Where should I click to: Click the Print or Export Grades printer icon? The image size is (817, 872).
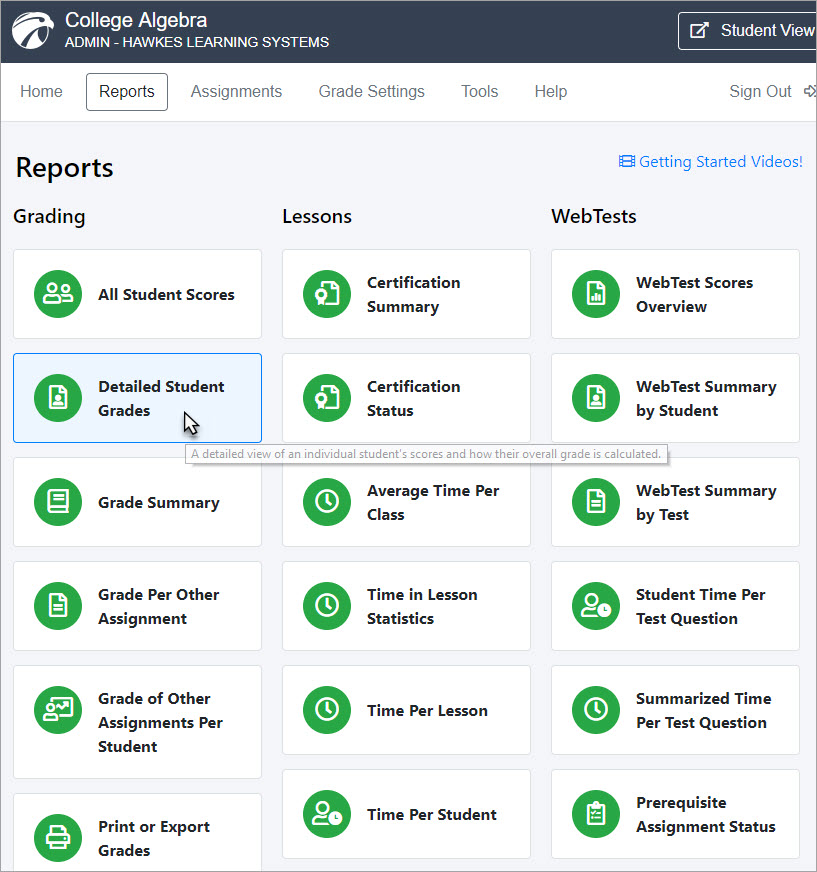coord(58,839)
